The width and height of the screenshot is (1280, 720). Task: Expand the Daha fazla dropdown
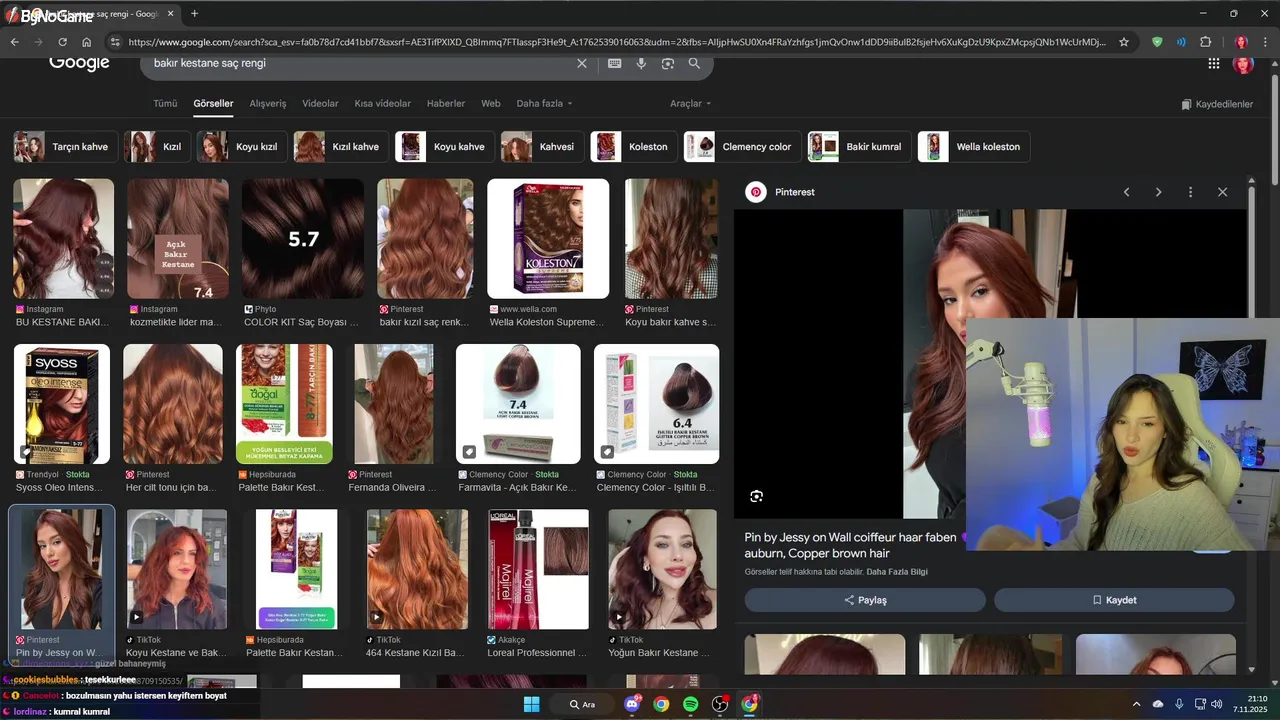(545, 104)
